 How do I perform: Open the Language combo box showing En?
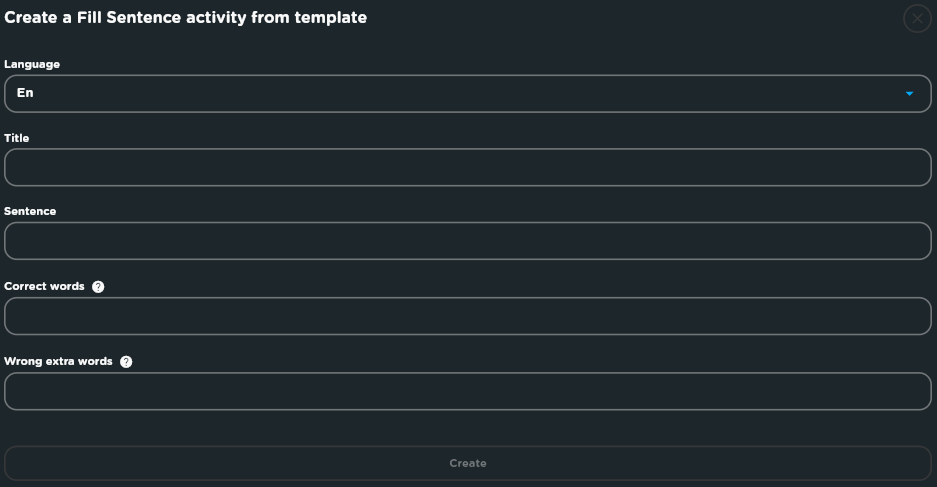click(468, 94)
